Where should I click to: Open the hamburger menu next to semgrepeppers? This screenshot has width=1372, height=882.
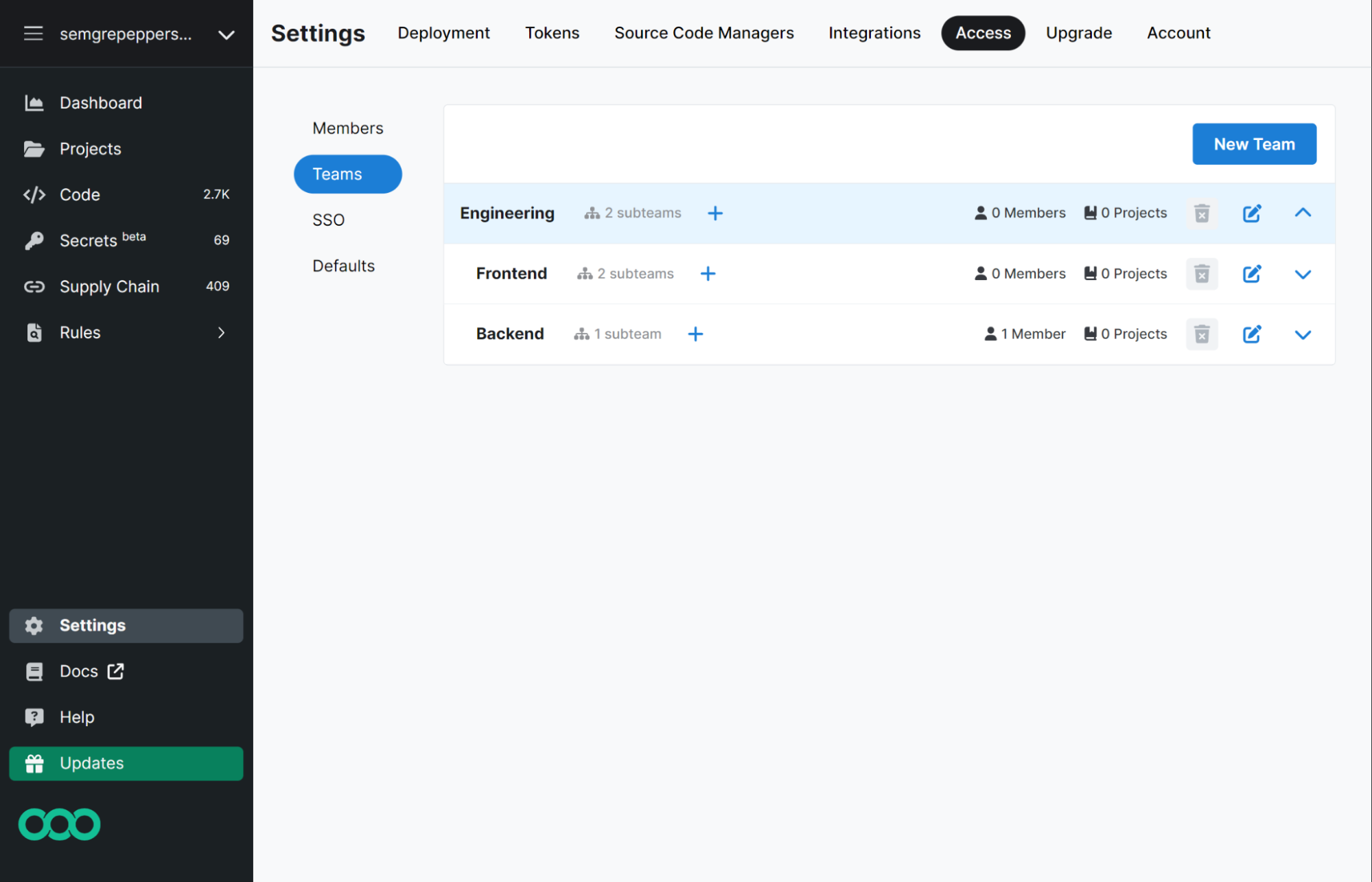pyautogui.click(x=33, y=33)
